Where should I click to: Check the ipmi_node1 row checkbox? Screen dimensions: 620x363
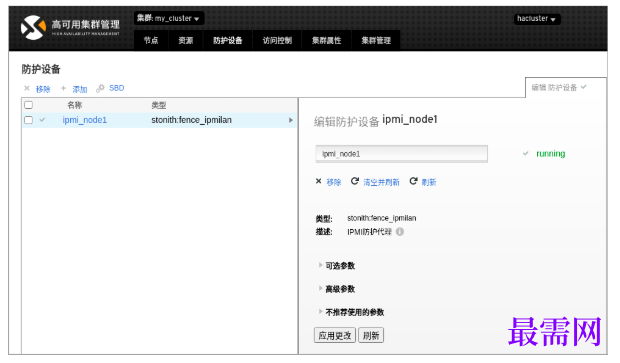28,120
